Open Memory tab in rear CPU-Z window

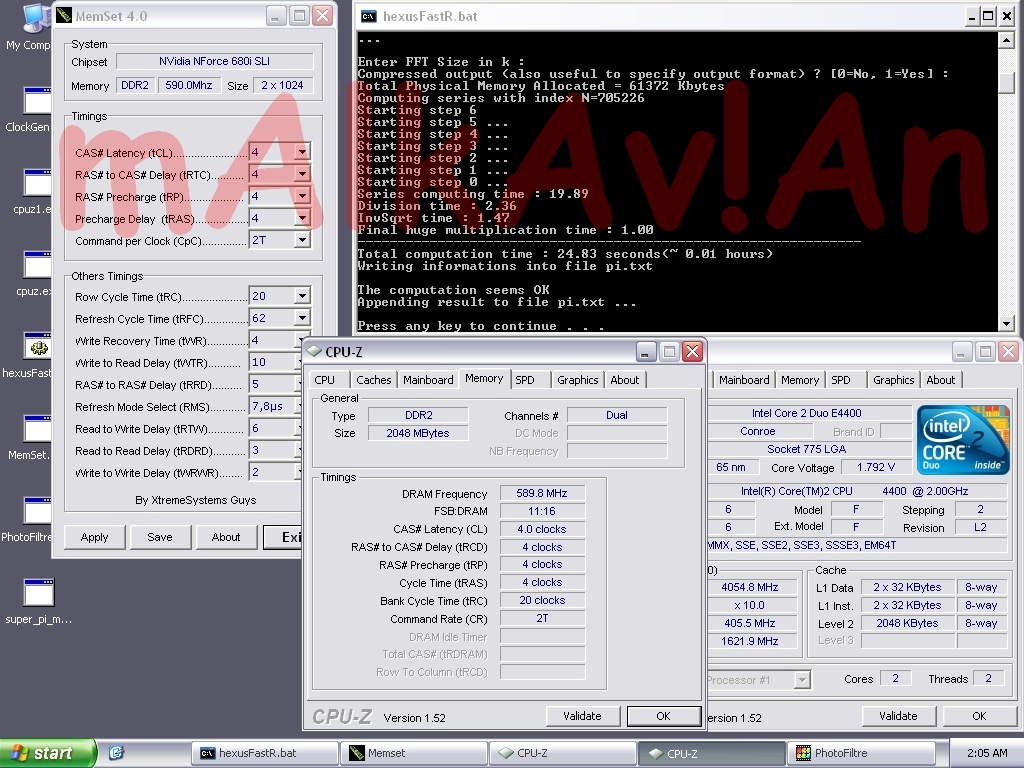tap(799, 380)
